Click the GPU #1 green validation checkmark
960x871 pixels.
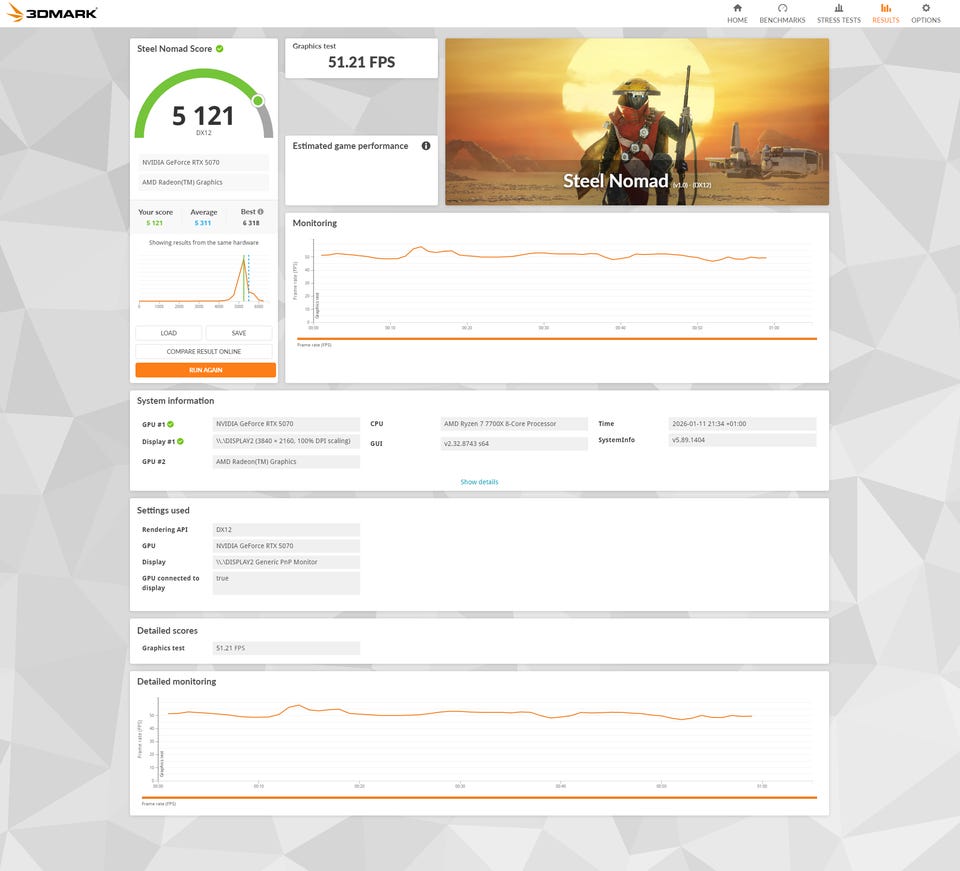(x=170, y=424)
